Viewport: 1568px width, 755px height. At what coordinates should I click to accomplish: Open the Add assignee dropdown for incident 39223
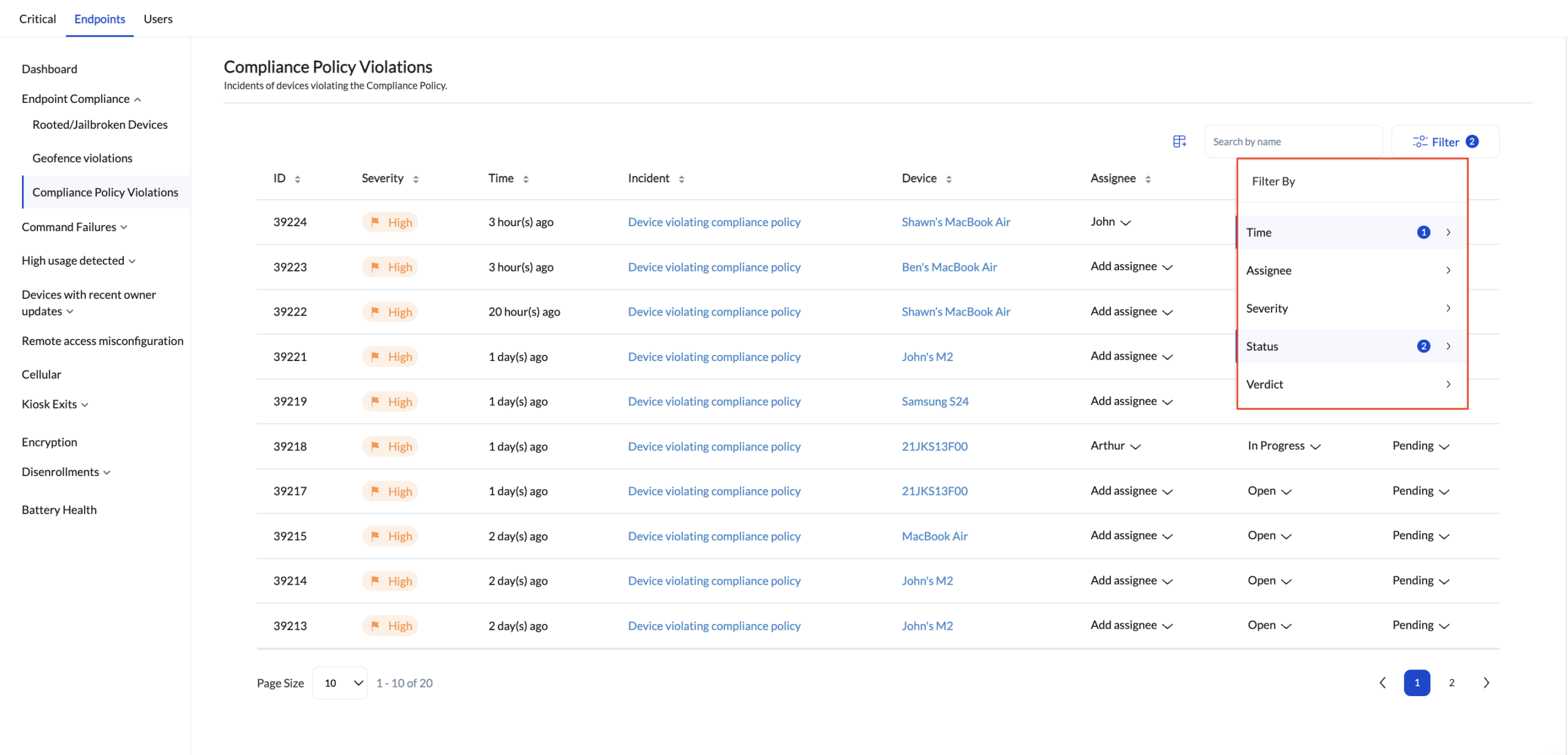coord(1131,267)
